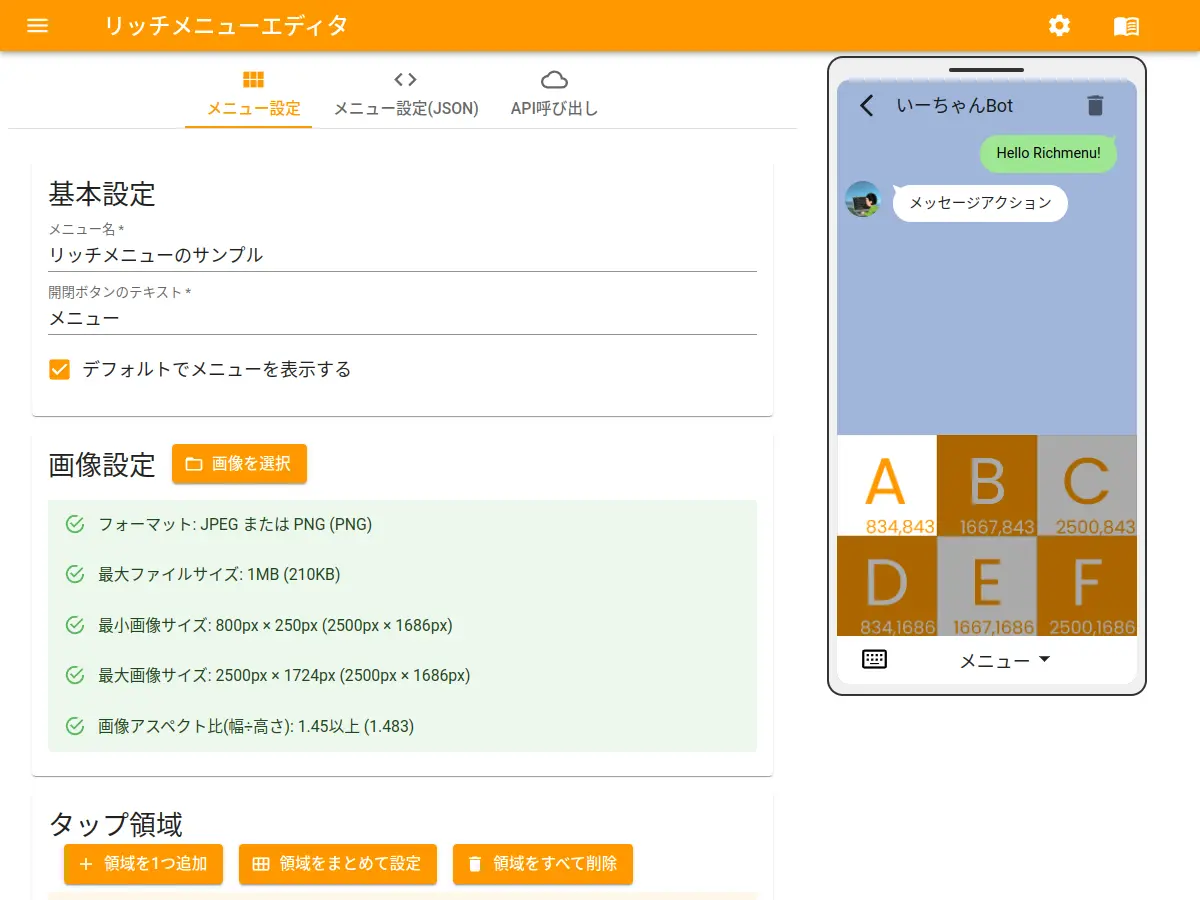Click the メニュー名 input field
This screenshot has width=1200, height=900.
tap(403, 255)
